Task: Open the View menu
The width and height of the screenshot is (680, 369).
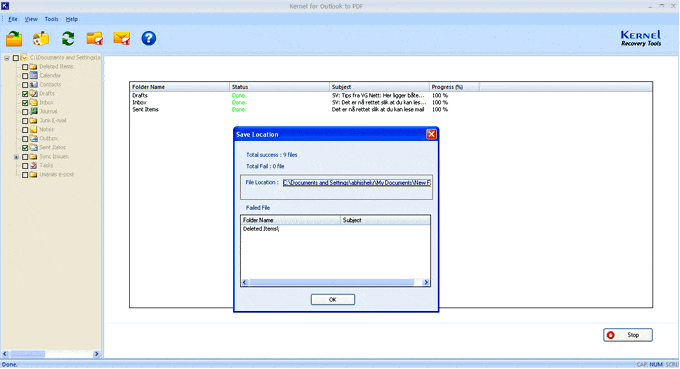Action: [x=31, y=19]
